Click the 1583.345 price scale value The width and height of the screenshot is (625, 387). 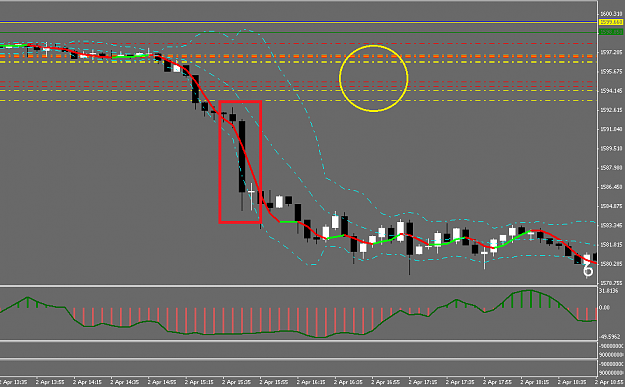pos(611,225)
